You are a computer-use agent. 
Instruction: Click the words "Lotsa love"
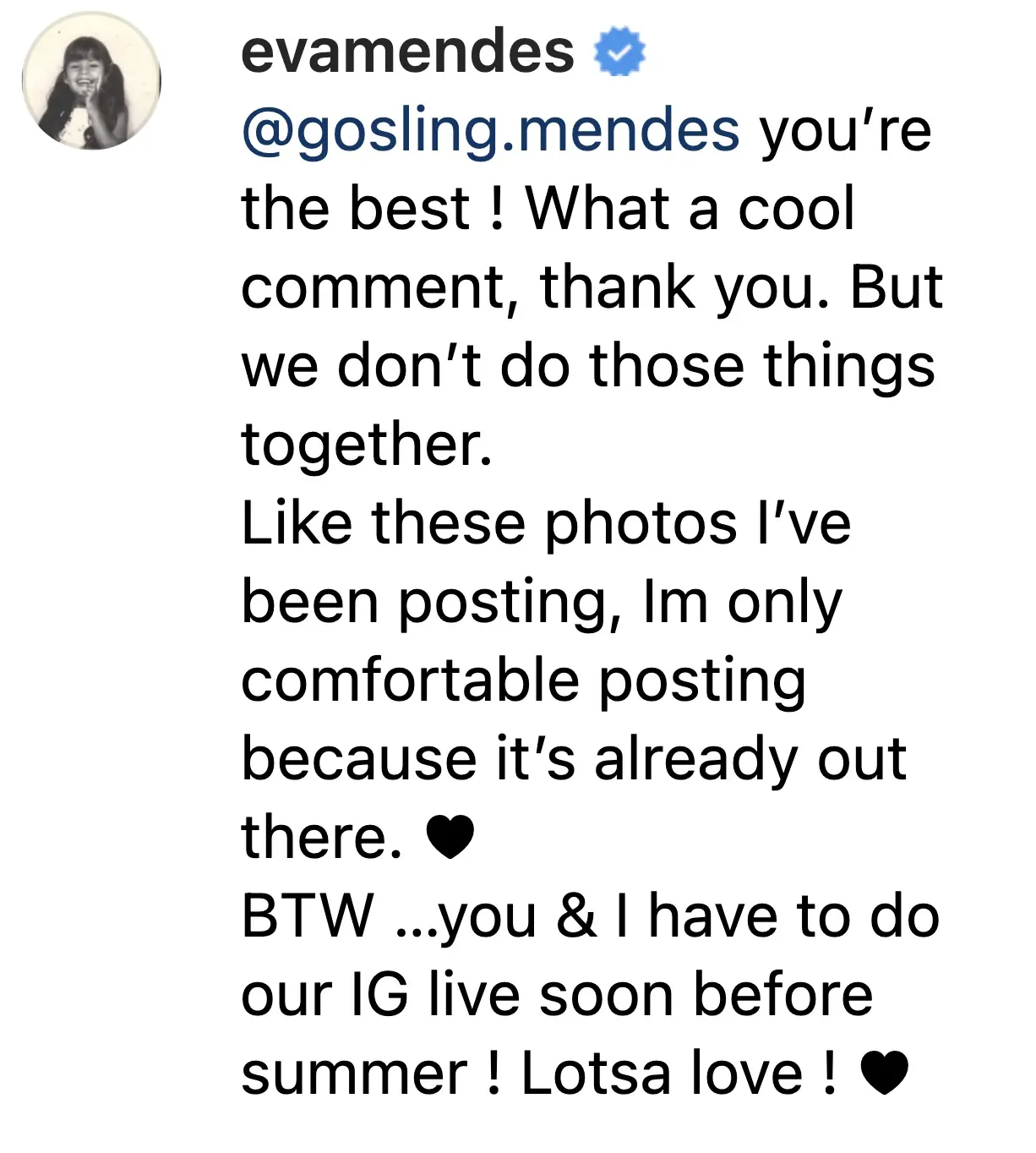click(x=662, y=1074)
